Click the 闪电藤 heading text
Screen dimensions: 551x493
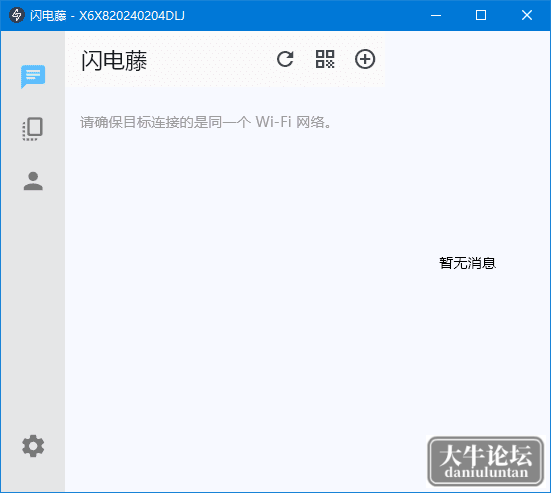(x=114, y=60)
